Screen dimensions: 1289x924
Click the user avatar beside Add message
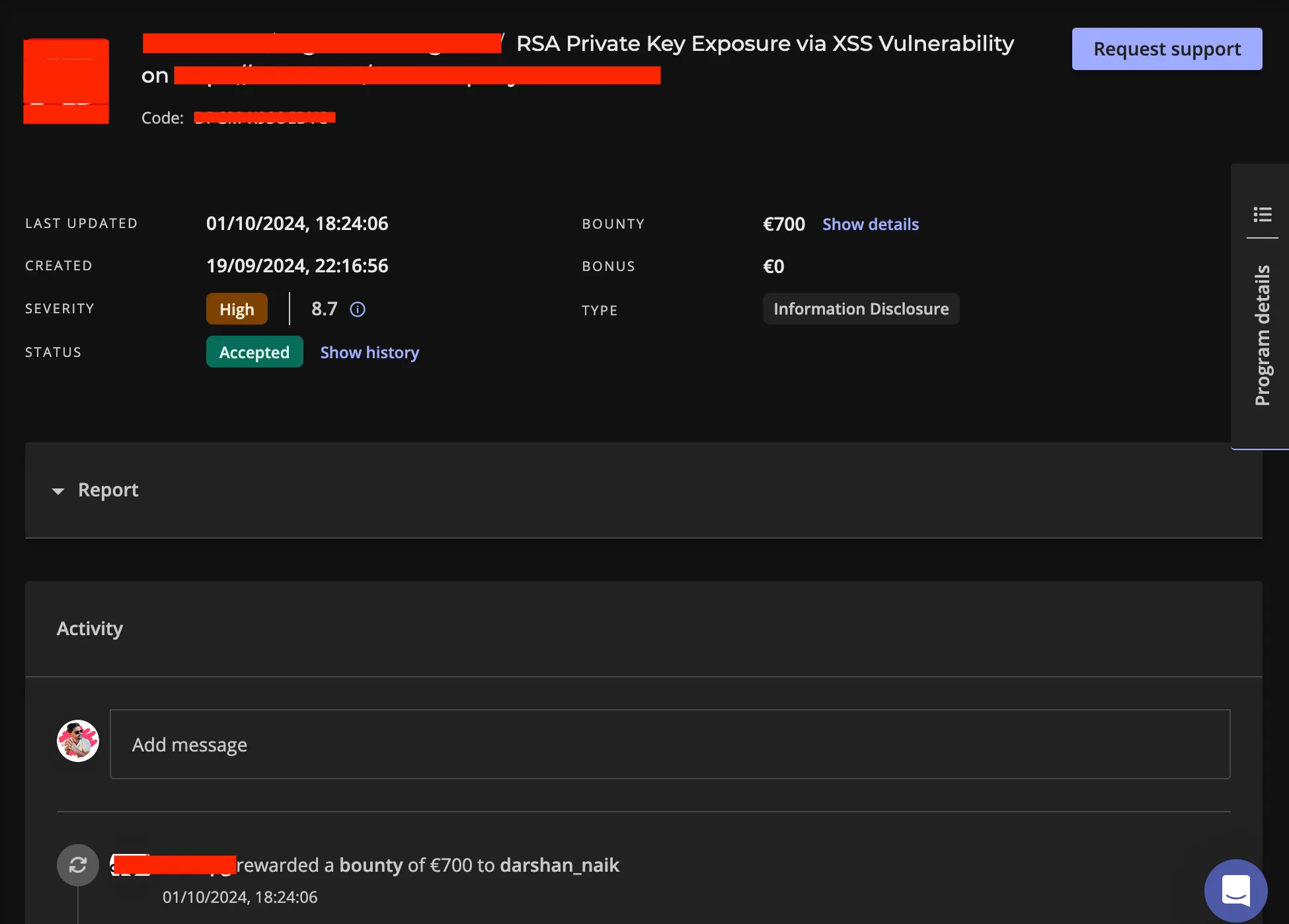click(x=78, y=741)
